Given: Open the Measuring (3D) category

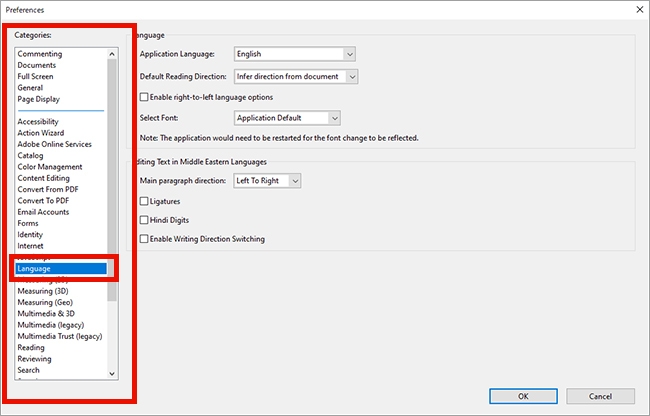Looking at the screenshot, I should [x=42, y=291].
